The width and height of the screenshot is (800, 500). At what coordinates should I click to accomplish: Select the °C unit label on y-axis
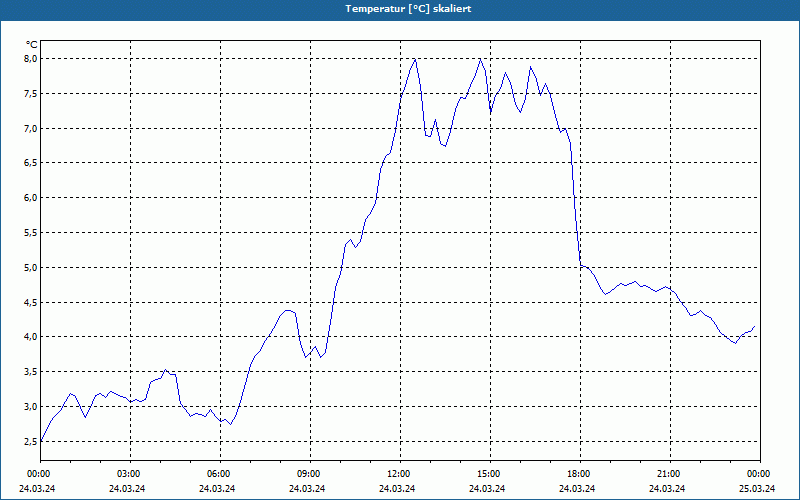(32, 45)
